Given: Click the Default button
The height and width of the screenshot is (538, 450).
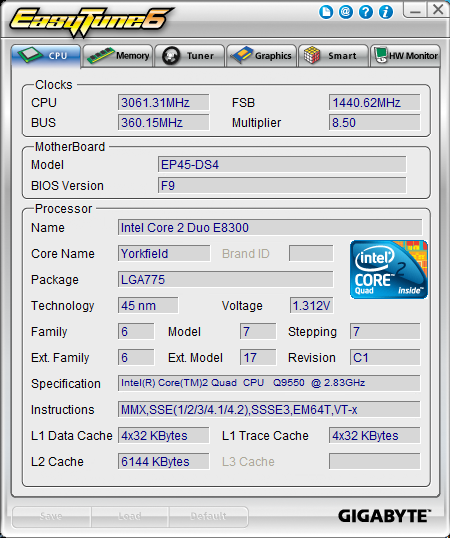Looking at the screenshot, I should [x=208, y=516].
